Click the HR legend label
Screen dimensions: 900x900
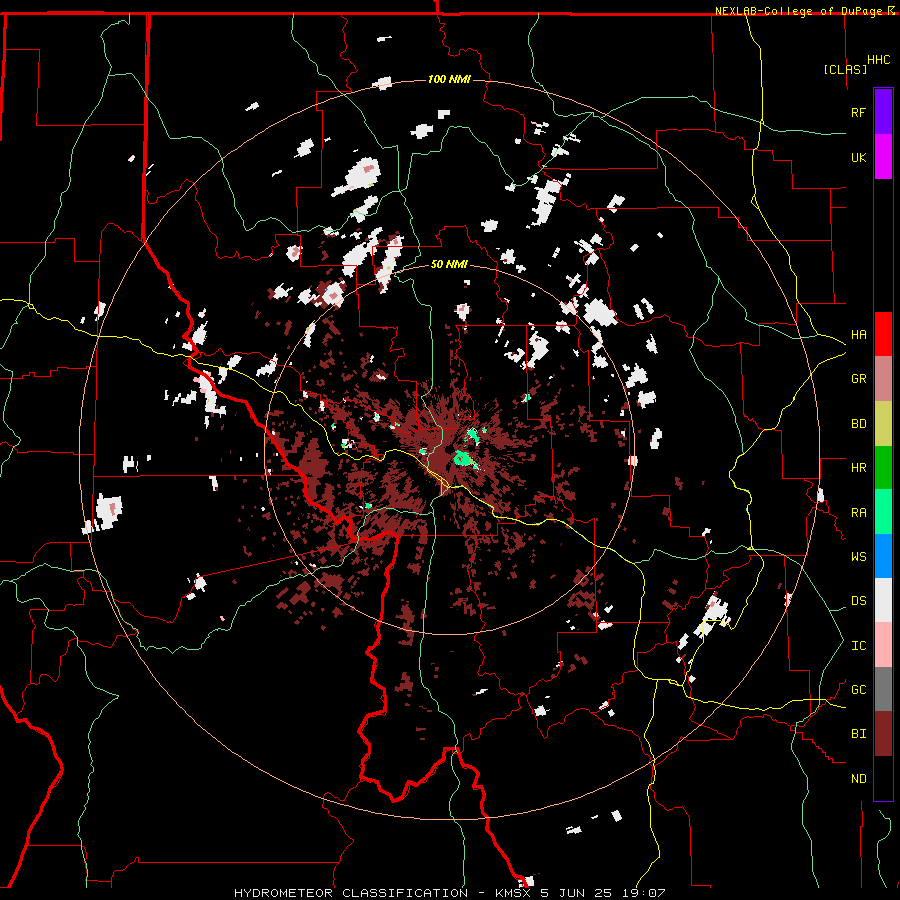(858, 467)
